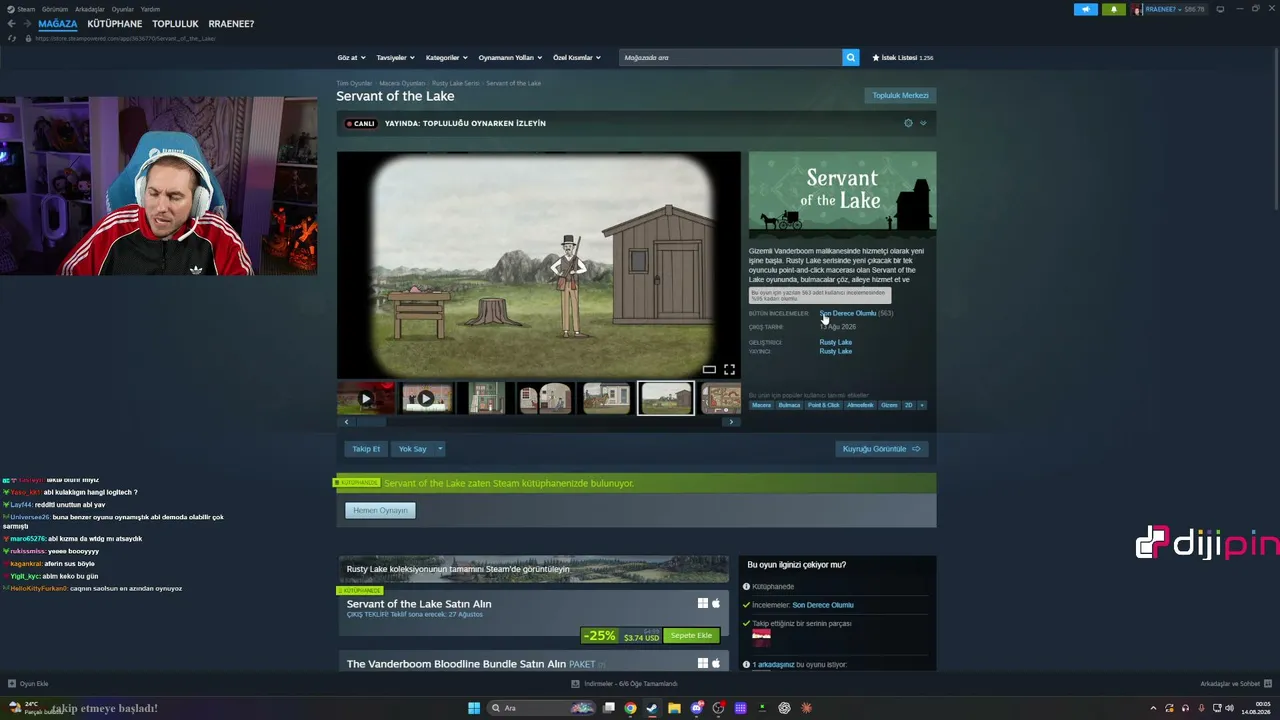This screenshot has height=720, width=1280.
Task: Expand the Oynamanın Yolları dropdown
Action: (510, 58)
